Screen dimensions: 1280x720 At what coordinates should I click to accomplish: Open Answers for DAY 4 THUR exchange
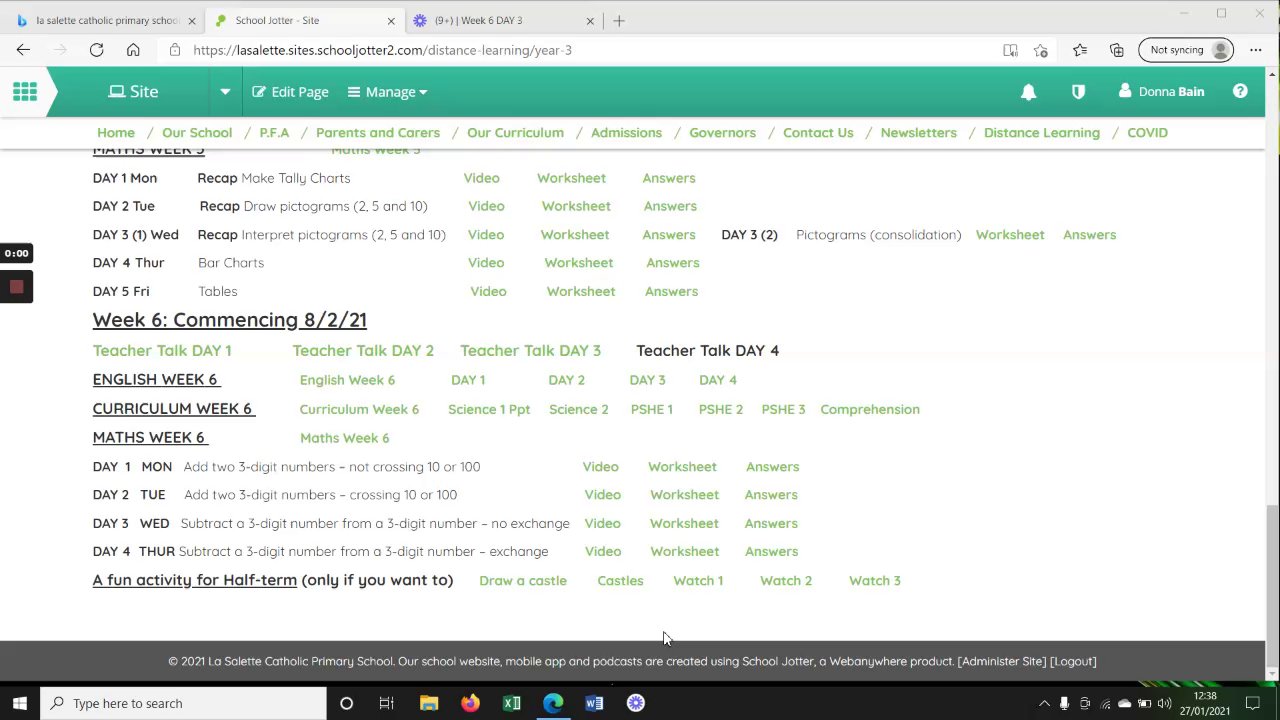coord(771,552)
